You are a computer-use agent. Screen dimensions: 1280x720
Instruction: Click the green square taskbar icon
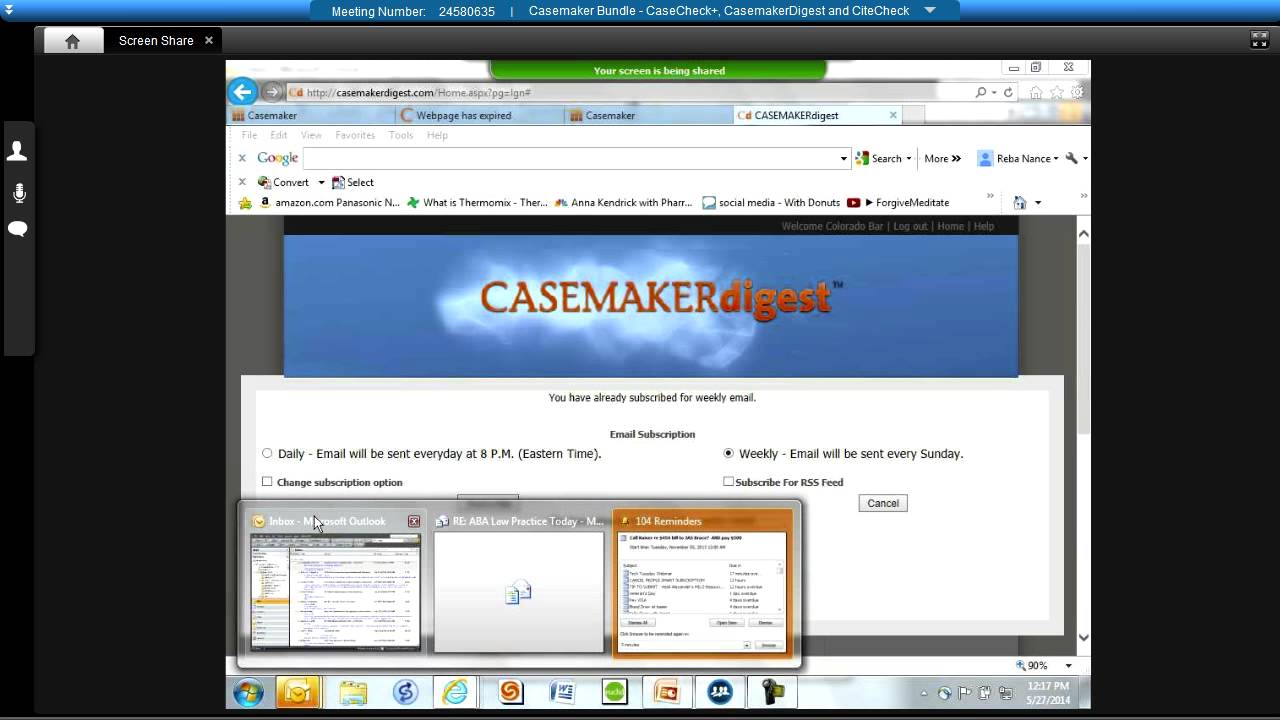pyautogui.click(x=614, y=692)
